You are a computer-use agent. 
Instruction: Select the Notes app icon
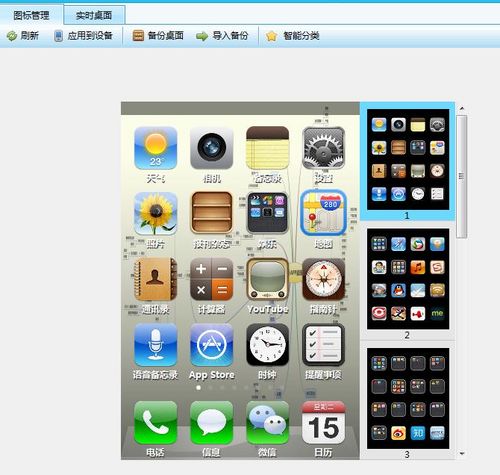point(267,148)
